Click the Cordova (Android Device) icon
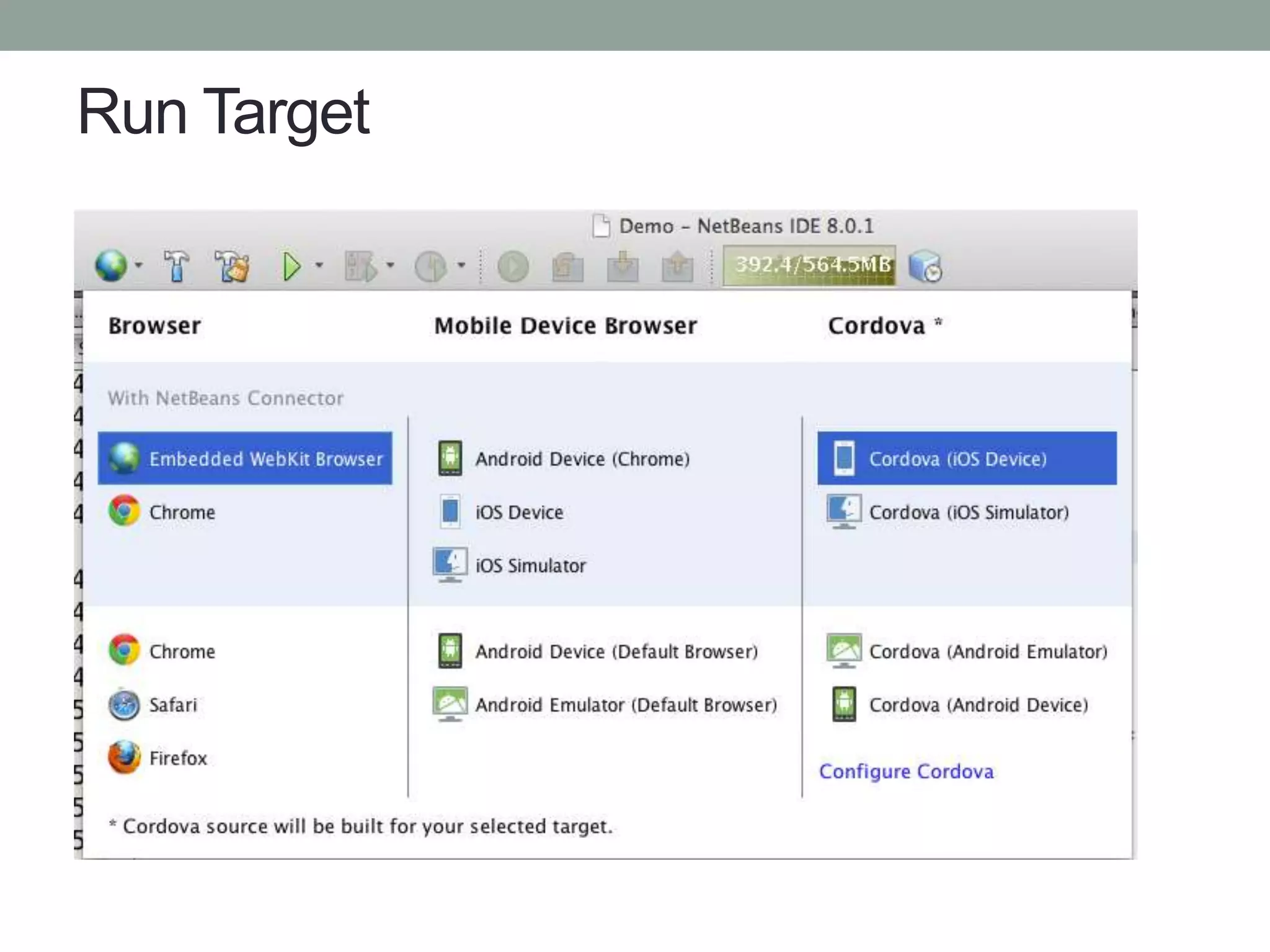Image resolution: width=1270 pixels, height=952 pixels. pyautogui.click(x=844, y=704)
